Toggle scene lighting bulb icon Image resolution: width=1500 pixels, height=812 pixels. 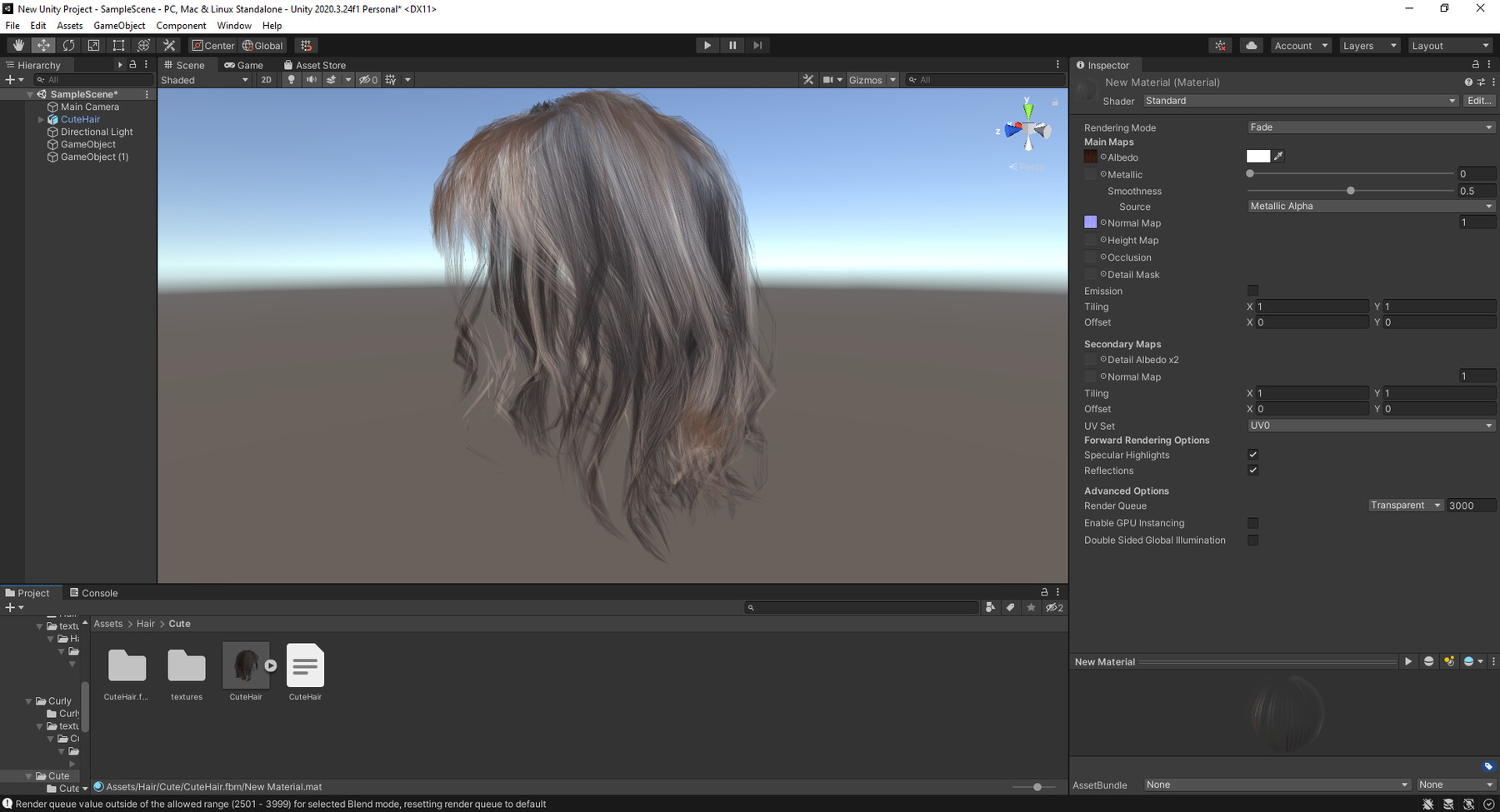pos(291,80)
